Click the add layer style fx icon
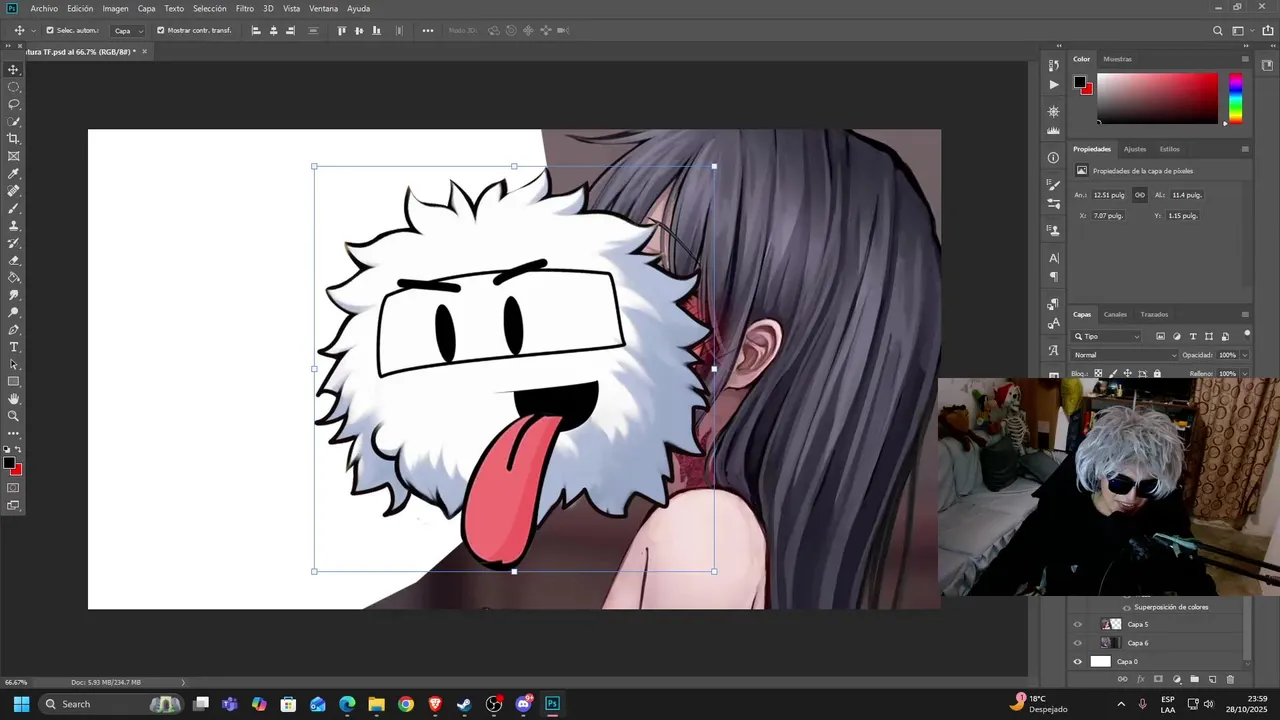1280x720 pixels. [x=1140, y=679]
